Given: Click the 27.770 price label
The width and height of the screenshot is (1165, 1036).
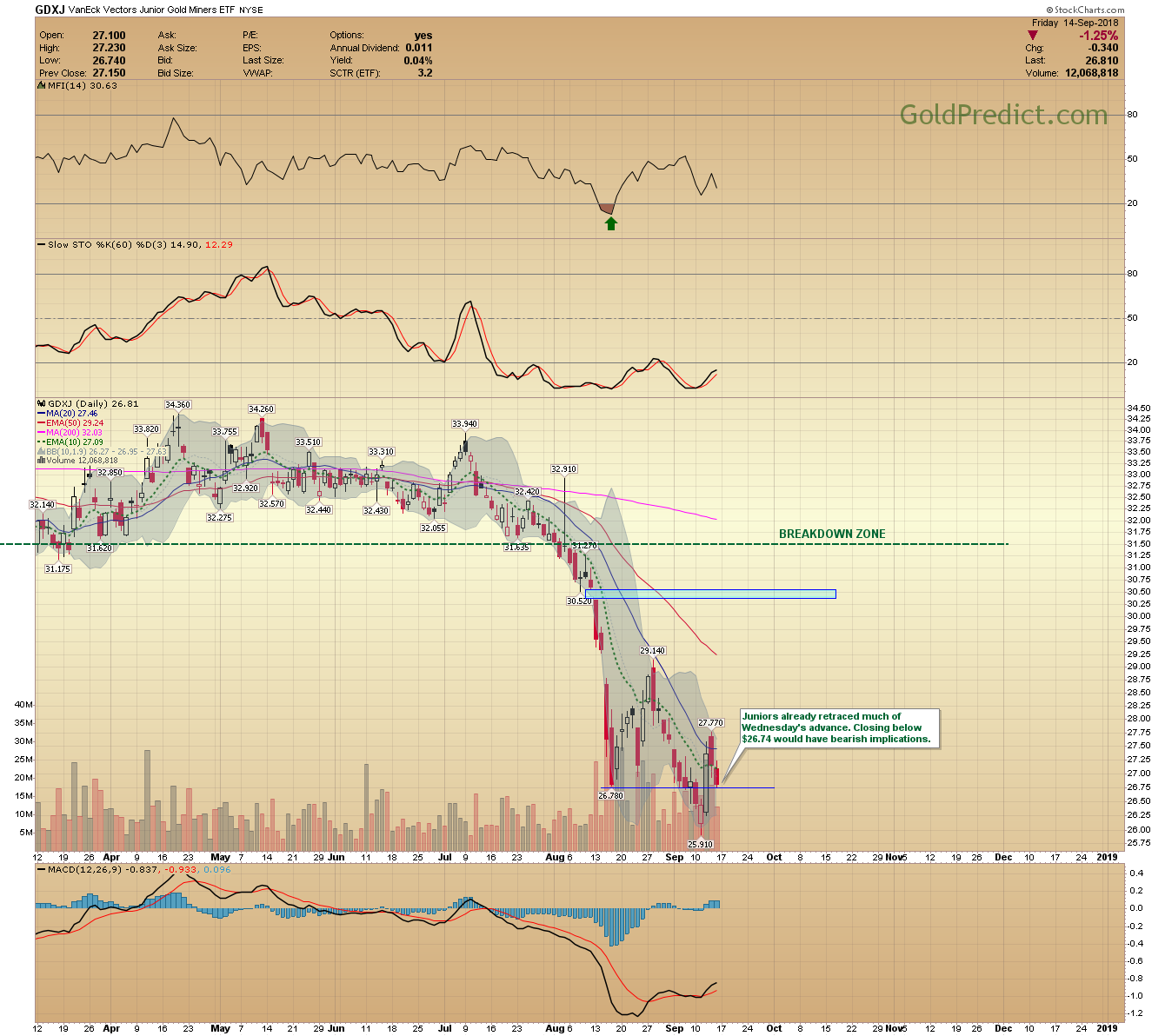Looking at the screenshot, I should pos(710,723).
